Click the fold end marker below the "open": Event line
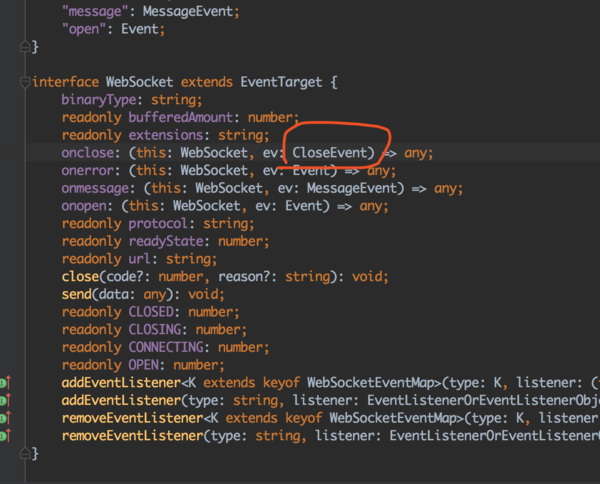 [25, 47]
